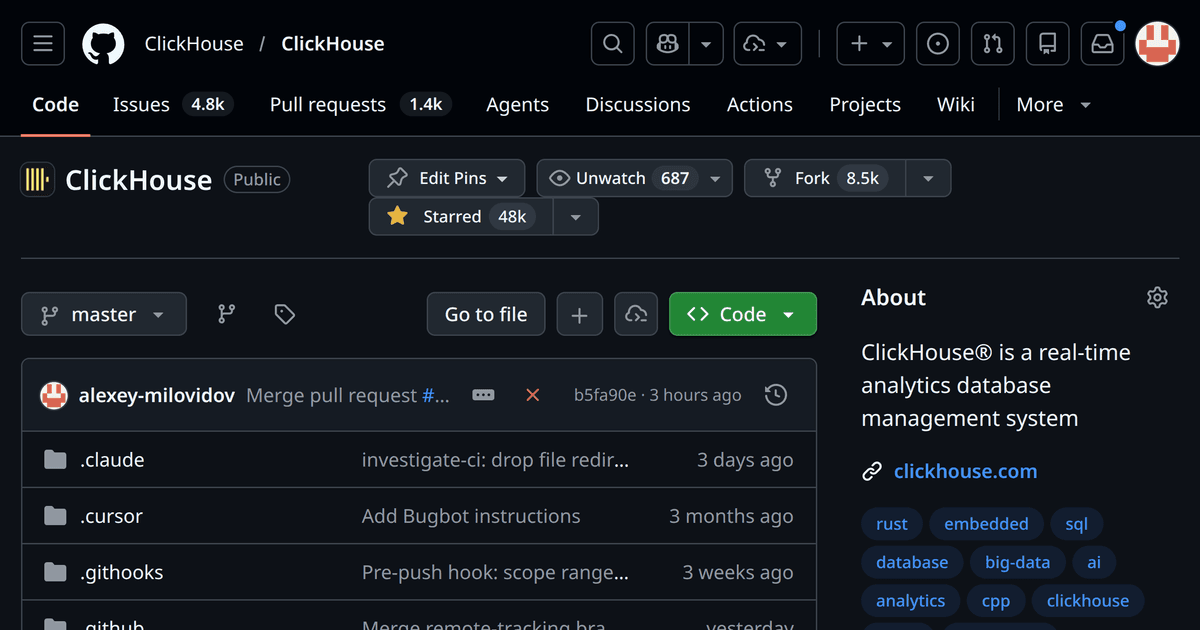This screenshot has height=630, width=1200.
Task: View your pull requests icon in header
Action: 993,44
